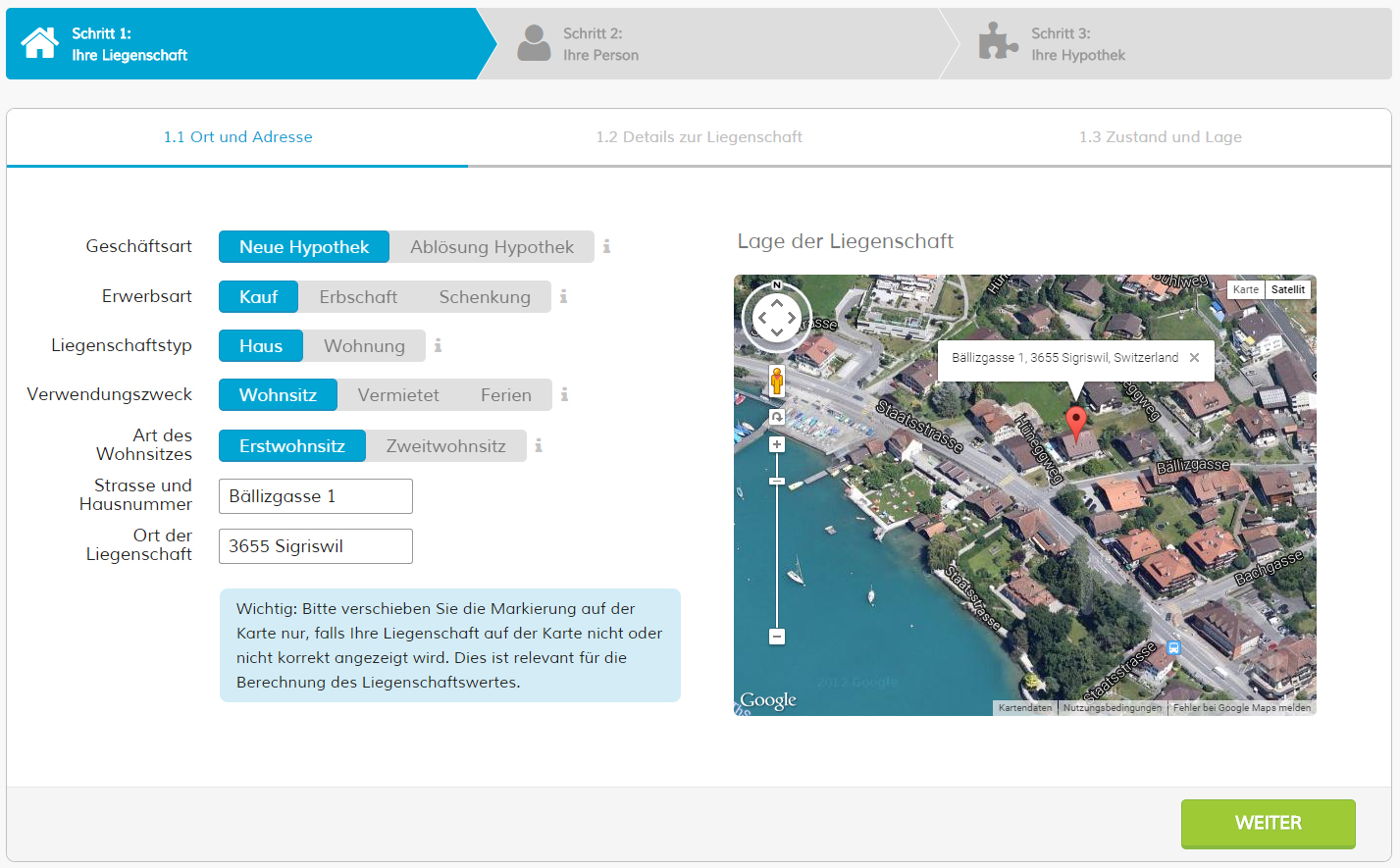
Task: Click the Strasse und Hausnummer input field
Action: click(315, 496)
